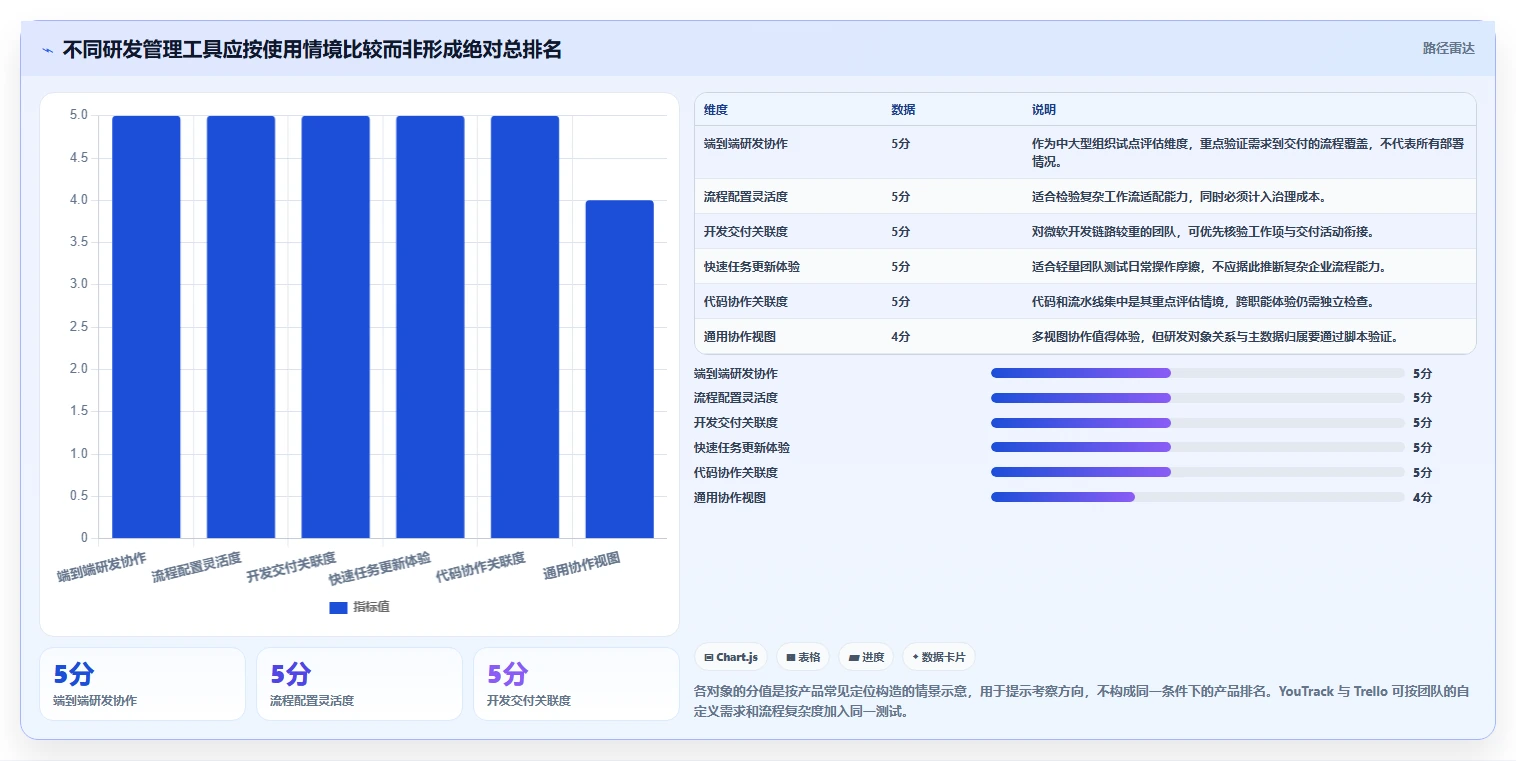Click the 说明 column header

pyautogui.click(x=1044, y=109)
